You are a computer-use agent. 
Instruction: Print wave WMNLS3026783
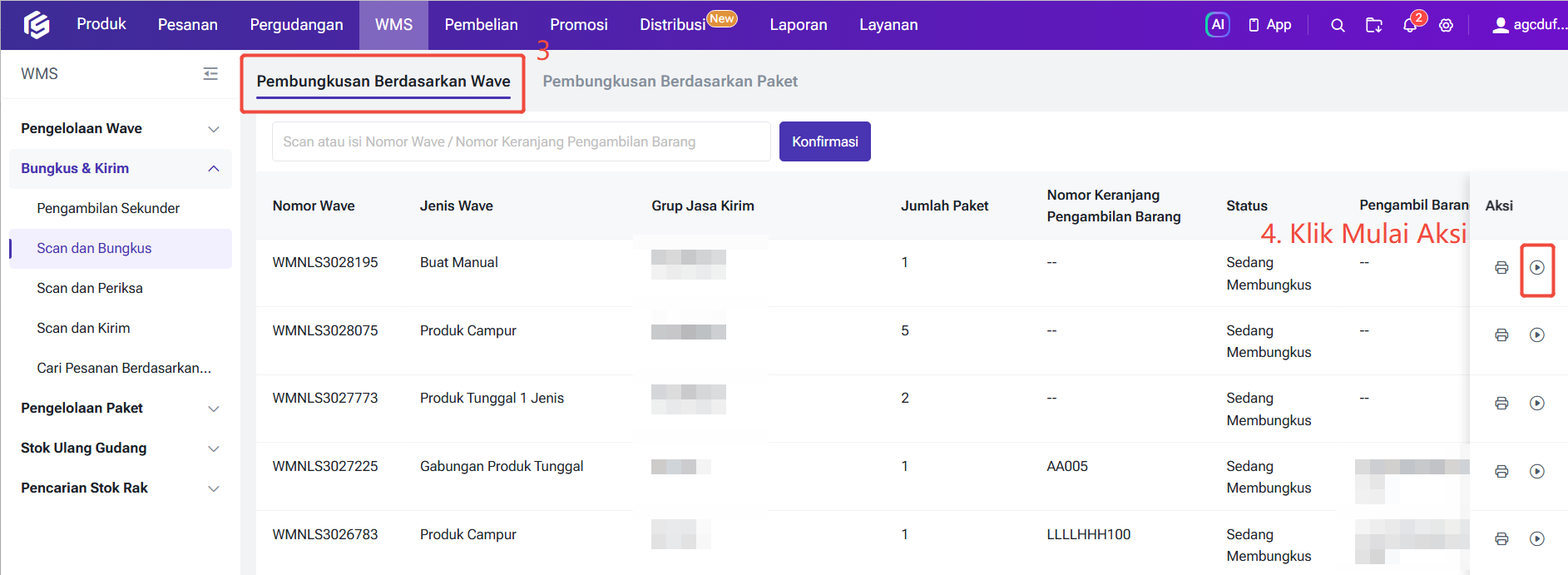tap(1501, 539)
